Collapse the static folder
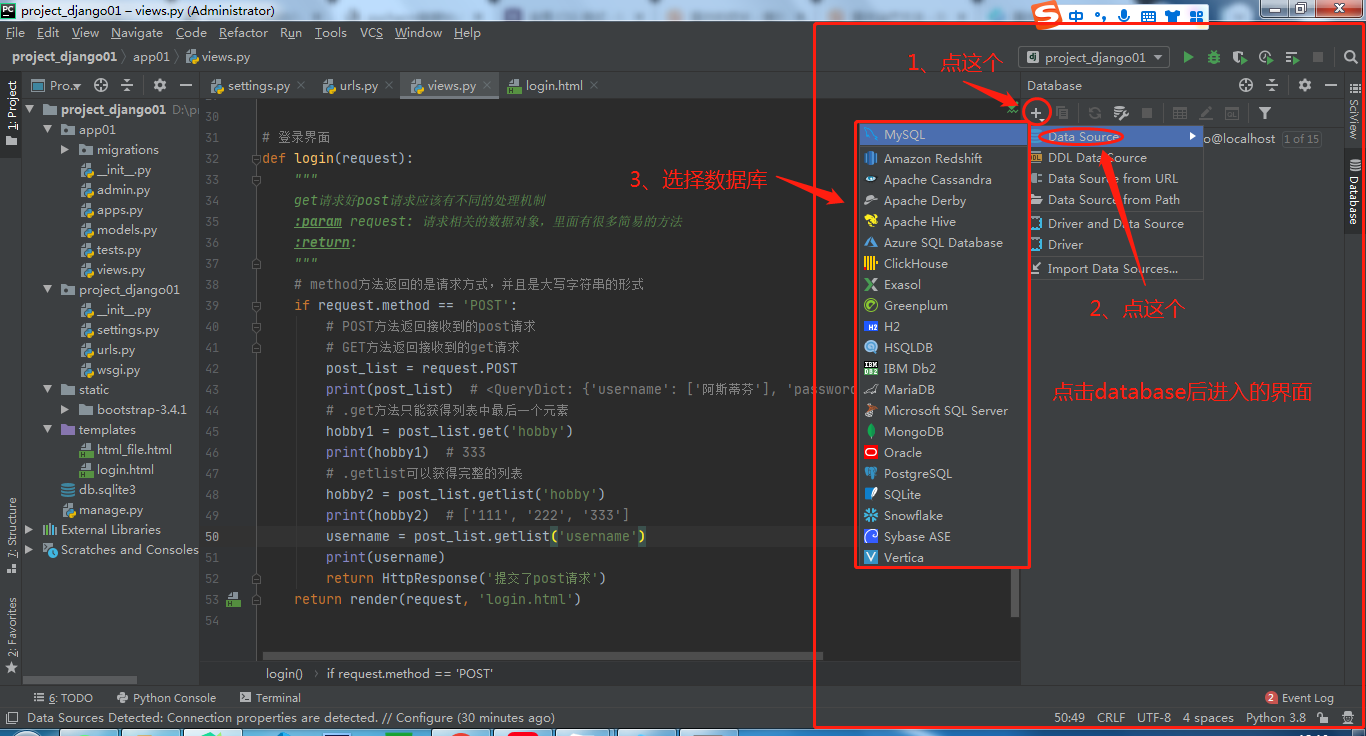Viewport: 1366px width, 736px height. [47, 390]
